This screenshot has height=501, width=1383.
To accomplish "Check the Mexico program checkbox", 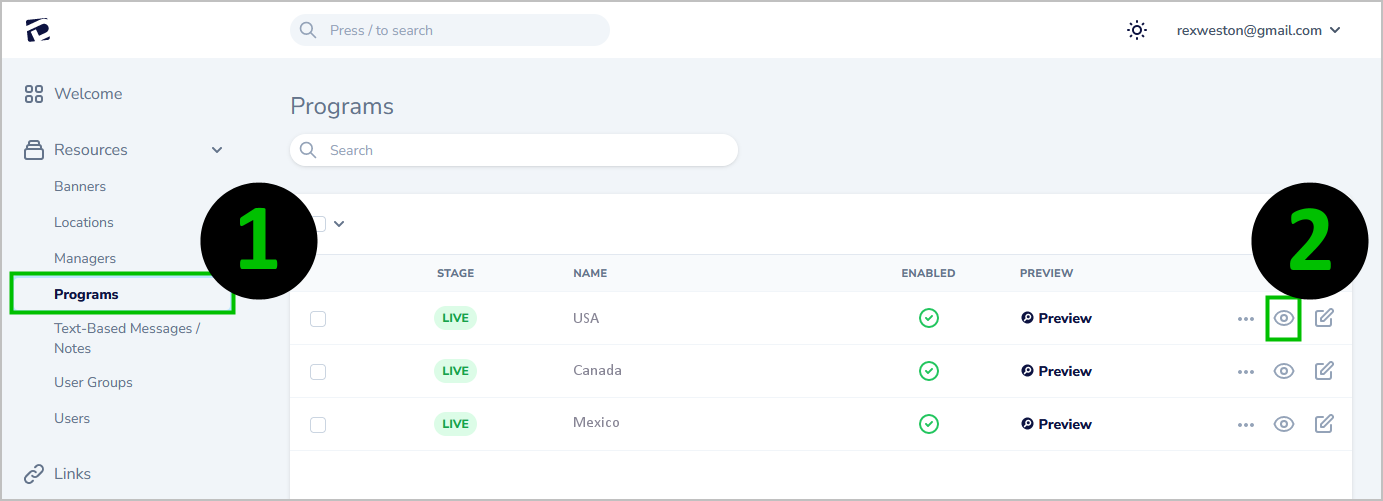I will pyautogui.click(x=318, y=424).
